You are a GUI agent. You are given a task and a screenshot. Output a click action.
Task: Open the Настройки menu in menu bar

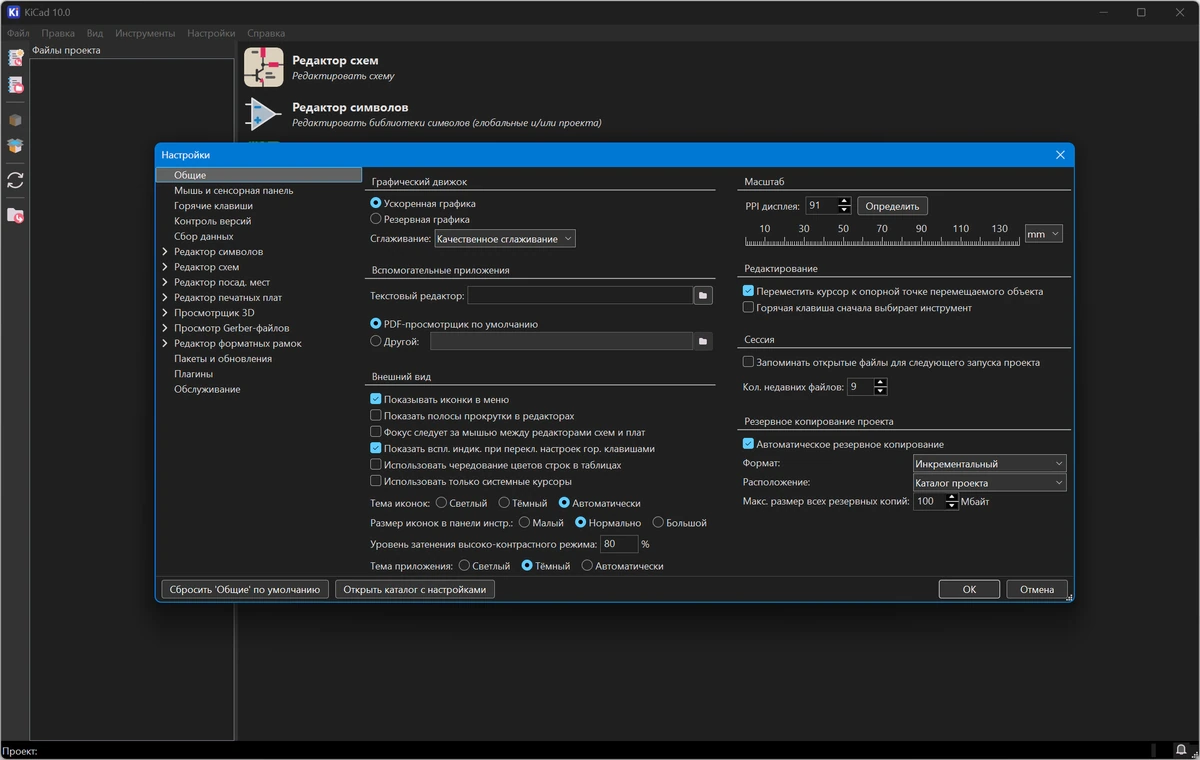pos(211,33)
